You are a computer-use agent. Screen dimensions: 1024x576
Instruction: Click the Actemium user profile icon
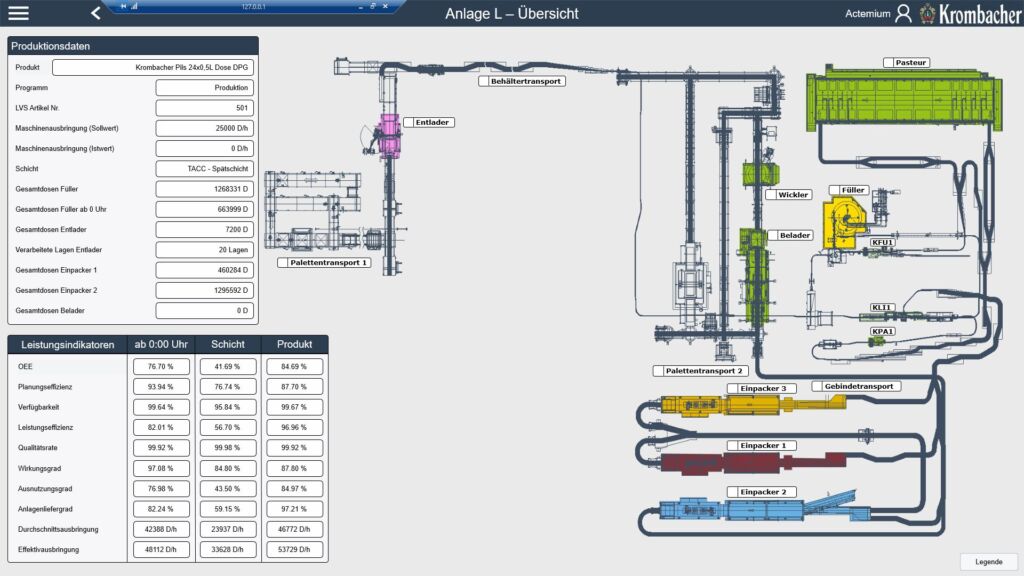click(905, 13)
